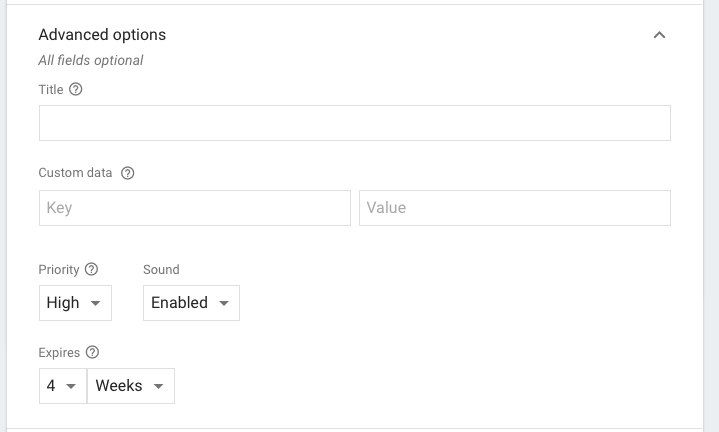The width and height of the screenshot is (719, 432).
Task: Open the Expires number dropdown showing 4
Action: pos(62,386)
